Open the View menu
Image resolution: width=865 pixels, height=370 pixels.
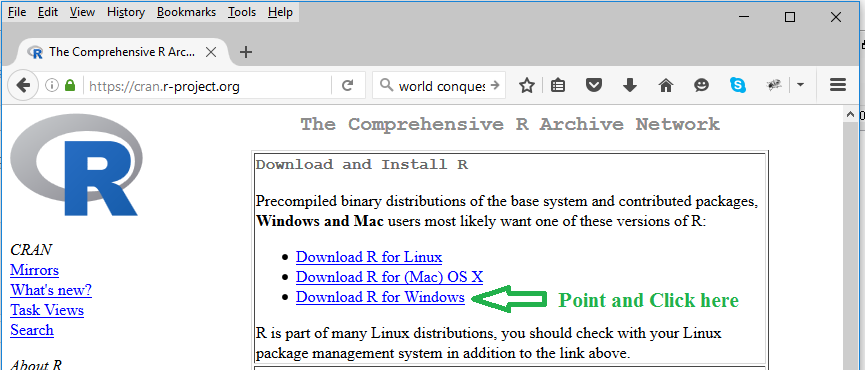point(82,12)
